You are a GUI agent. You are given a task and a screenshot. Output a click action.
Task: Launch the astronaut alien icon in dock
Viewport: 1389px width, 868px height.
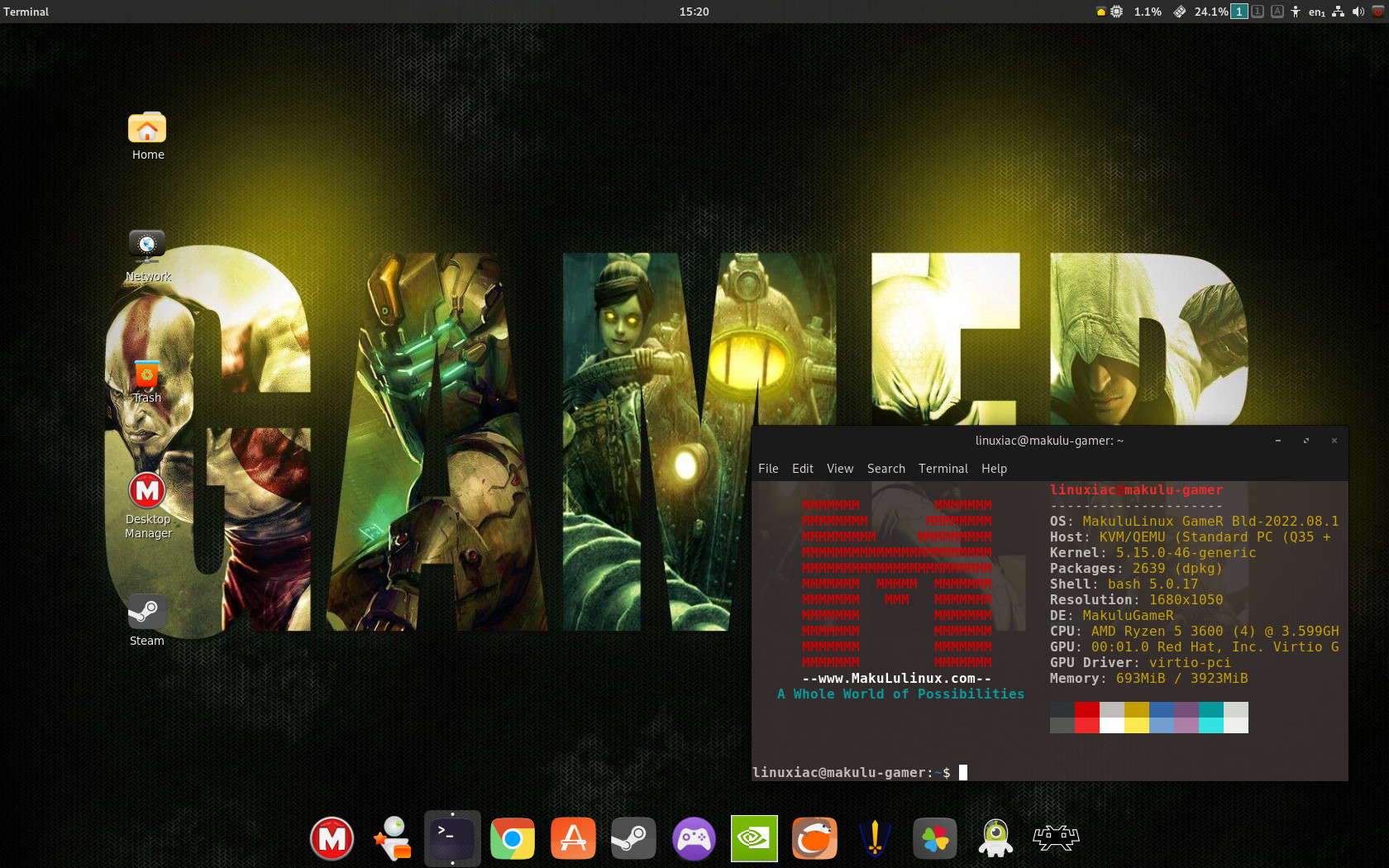point(995,838)
